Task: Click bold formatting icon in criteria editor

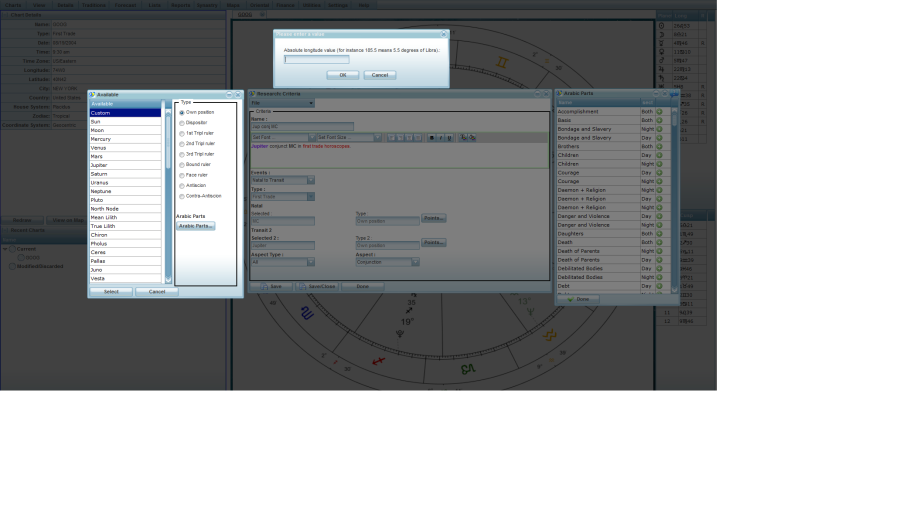Action: 431,138
